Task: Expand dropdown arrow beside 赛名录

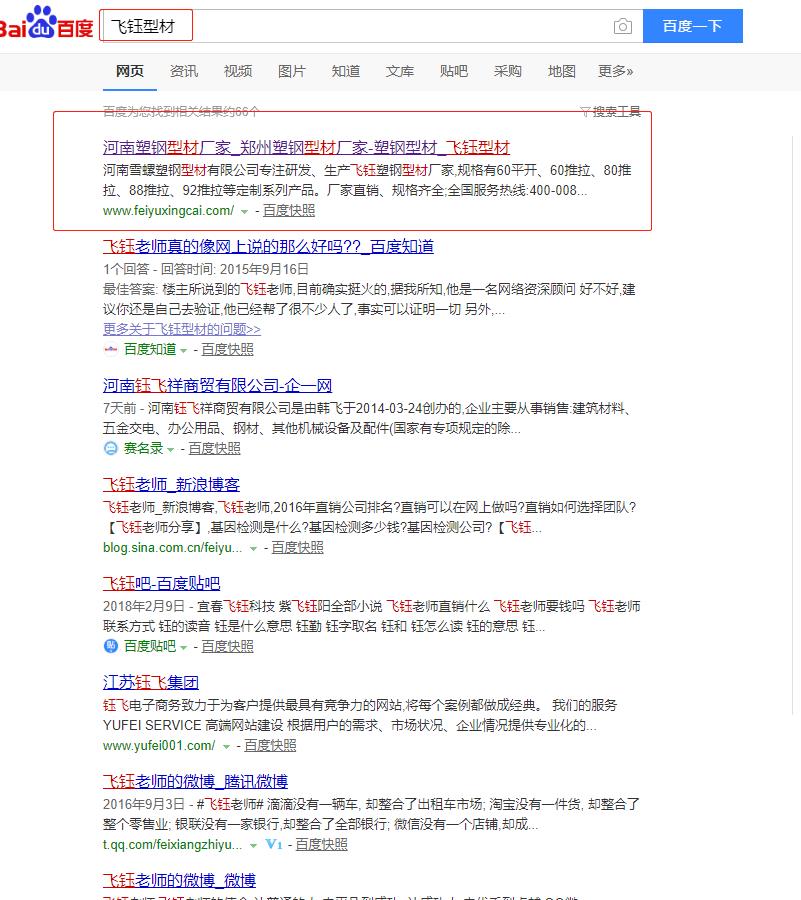Action: (x=170, y=449)
